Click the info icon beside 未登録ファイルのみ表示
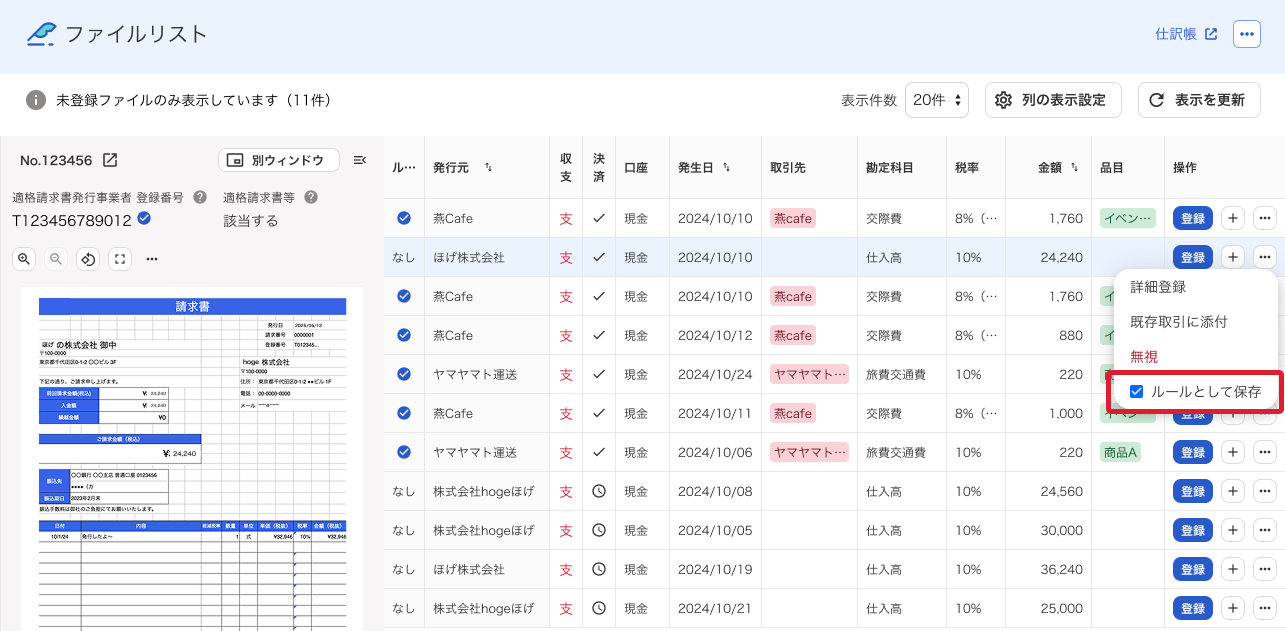1285x631 pixels. [x=36, y=100]
